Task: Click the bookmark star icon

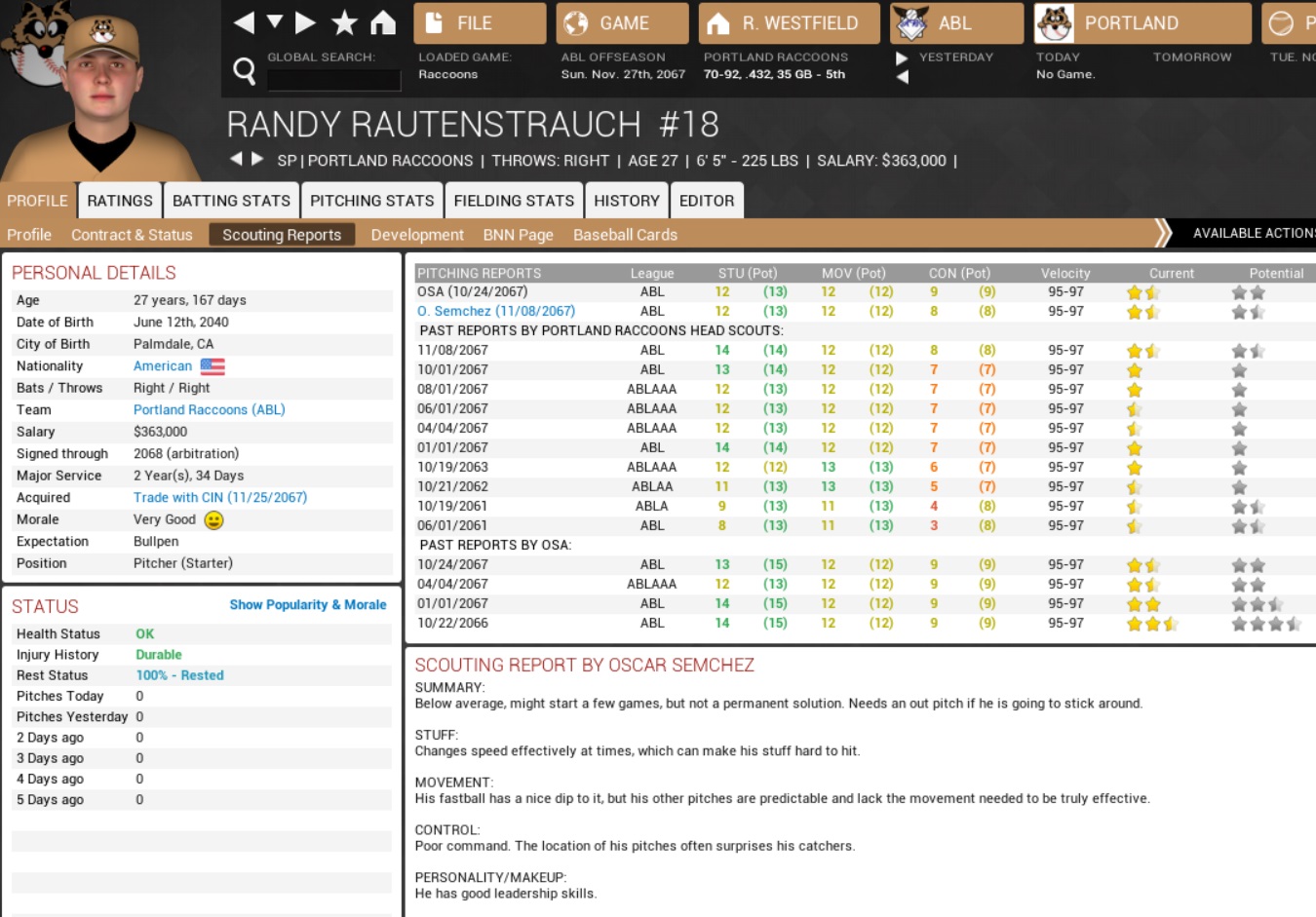Action: click(x=344, y=22)
